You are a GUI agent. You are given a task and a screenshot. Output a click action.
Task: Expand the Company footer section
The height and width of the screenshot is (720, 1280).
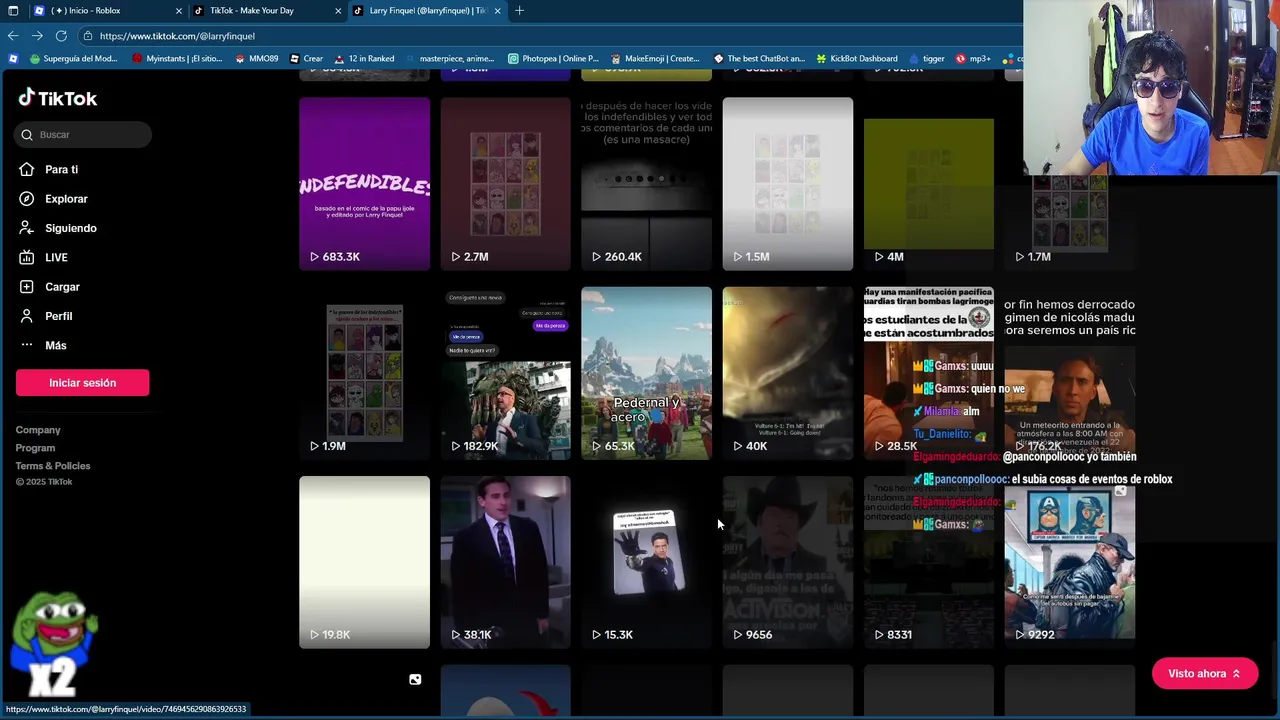click(x=38, y=430)
